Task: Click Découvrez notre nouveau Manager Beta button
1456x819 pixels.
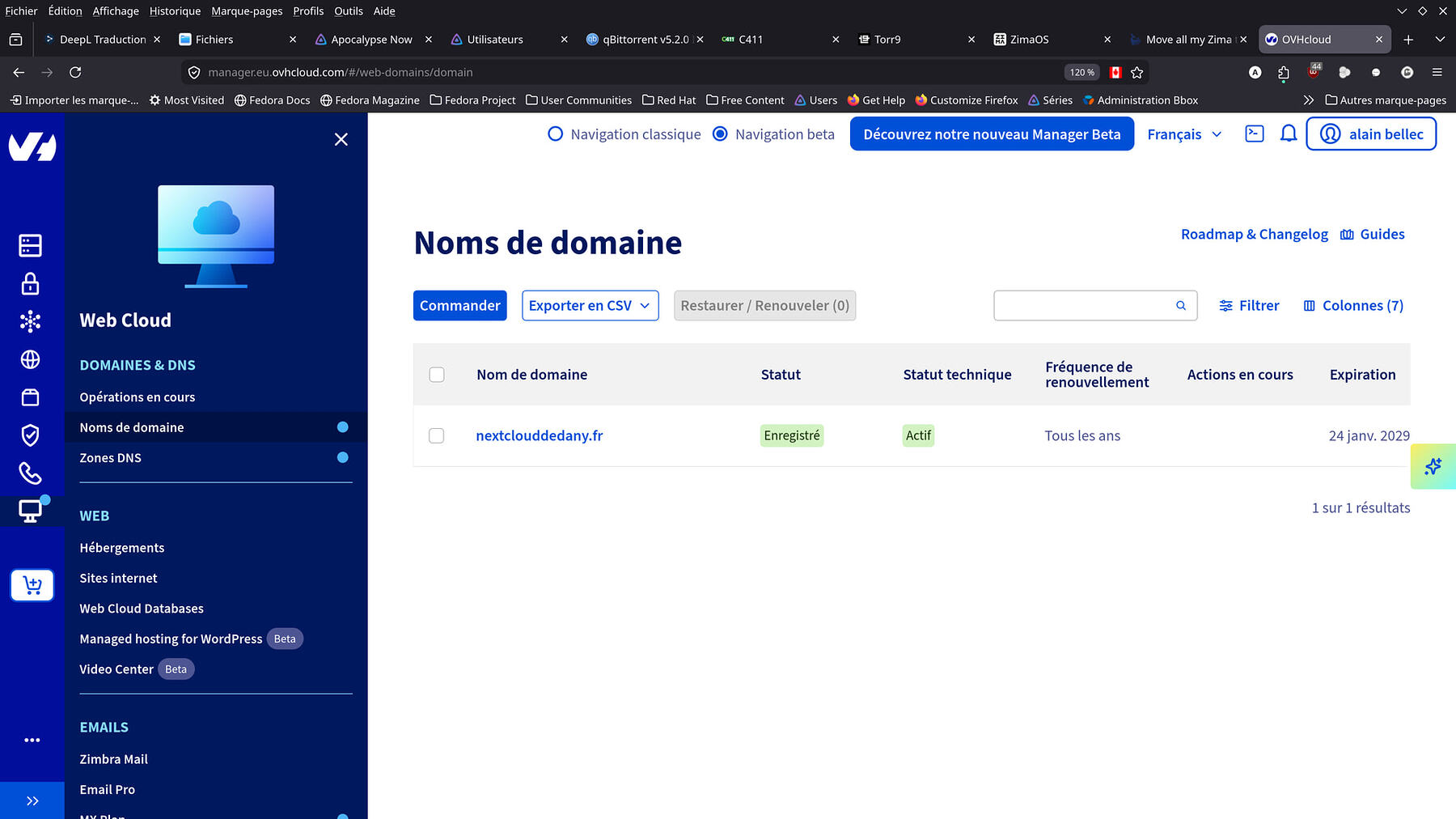Action: (x=992, y=134)
